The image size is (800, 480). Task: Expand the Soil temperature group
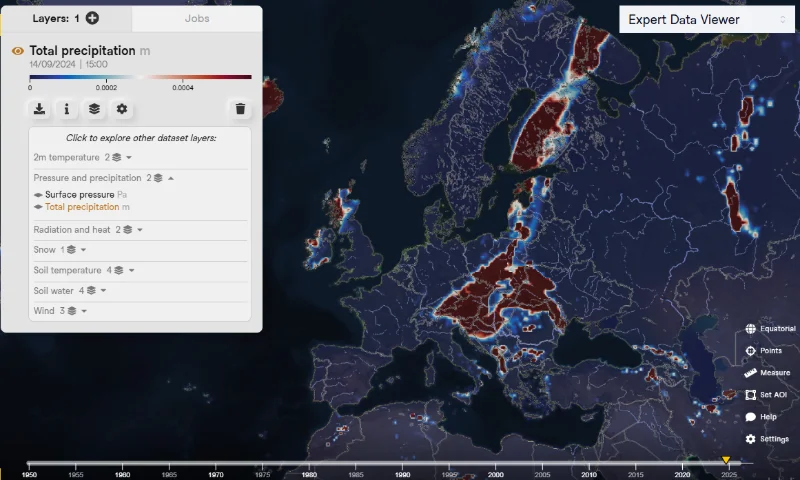coord(132,270)
